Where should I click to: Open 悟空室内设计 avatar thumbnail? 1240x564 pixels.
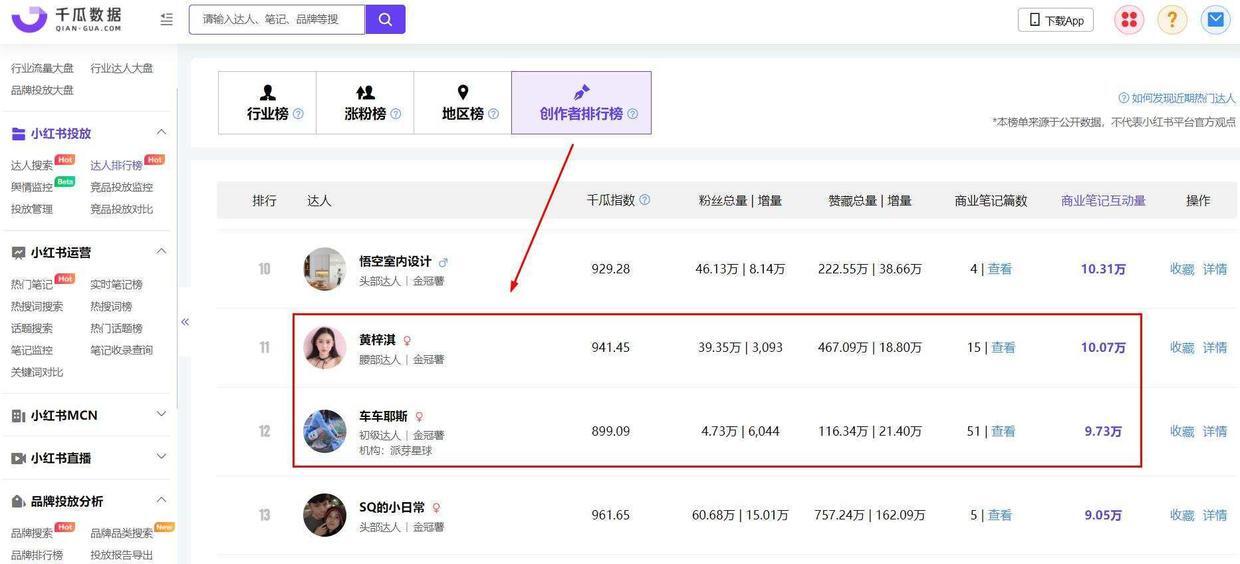click(x=325, y=269)
